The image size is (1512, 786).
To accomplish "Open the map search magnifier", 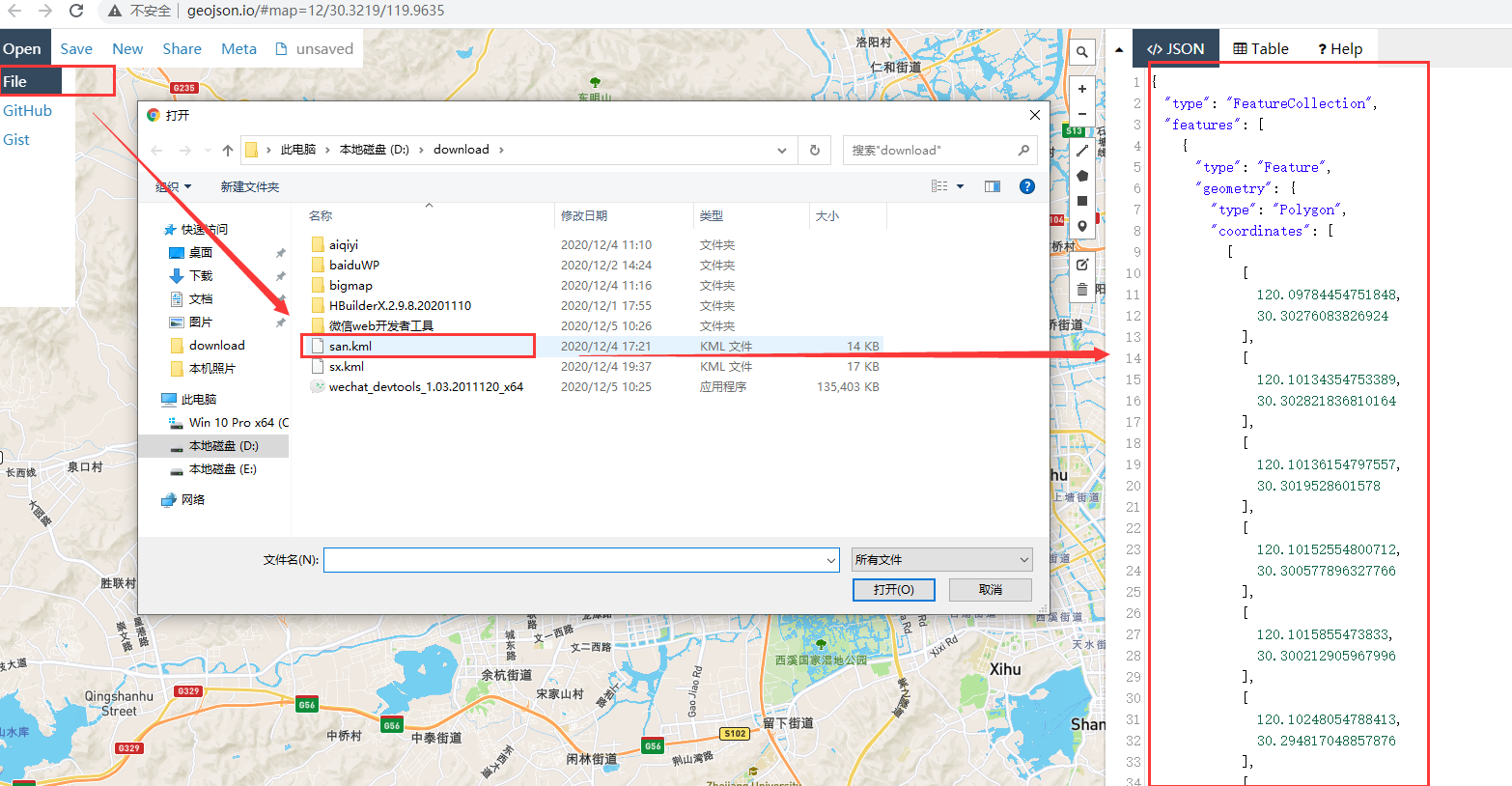I will pos(1082,52).
